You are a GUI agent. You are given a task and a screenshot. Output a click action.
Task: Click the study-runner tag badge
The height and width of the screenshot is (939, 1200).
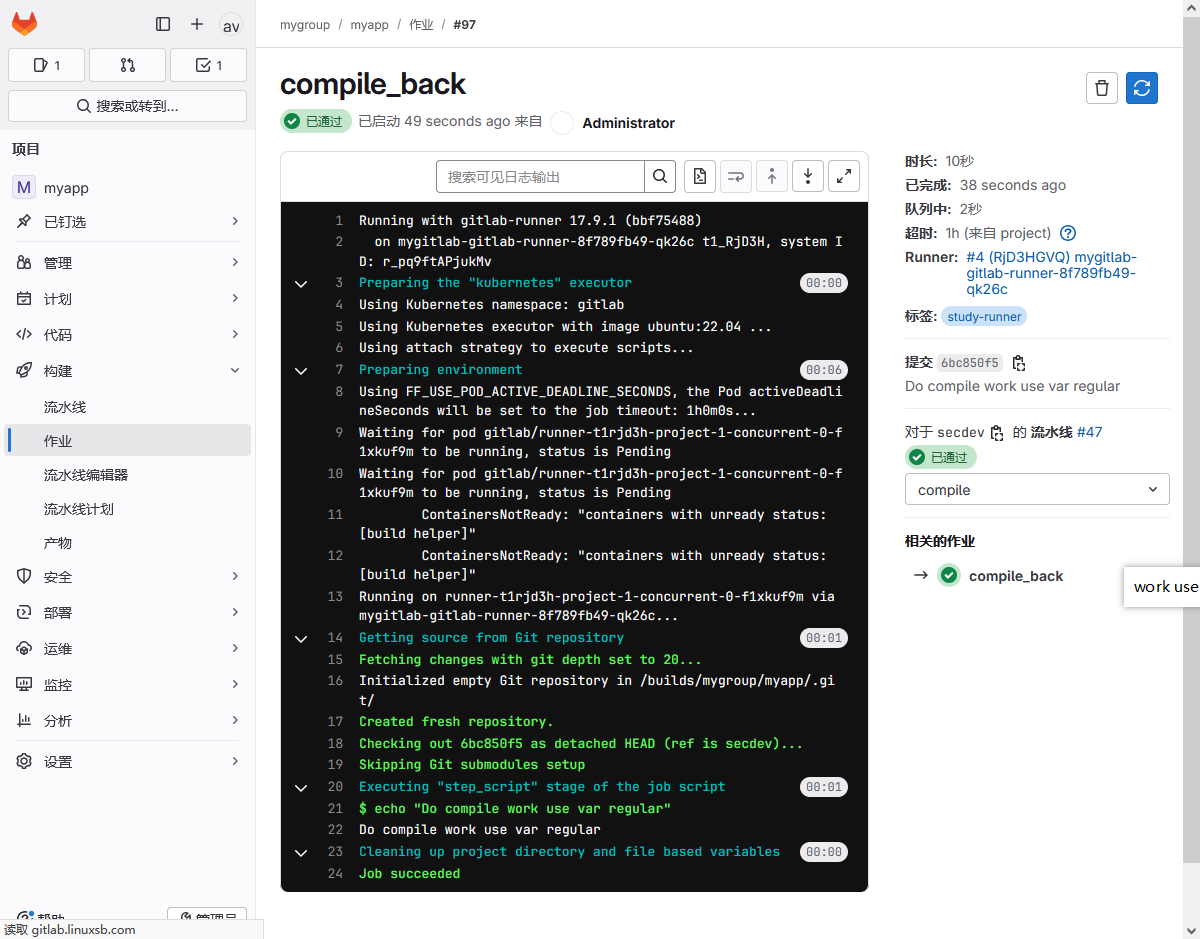(x=984, y=317)
